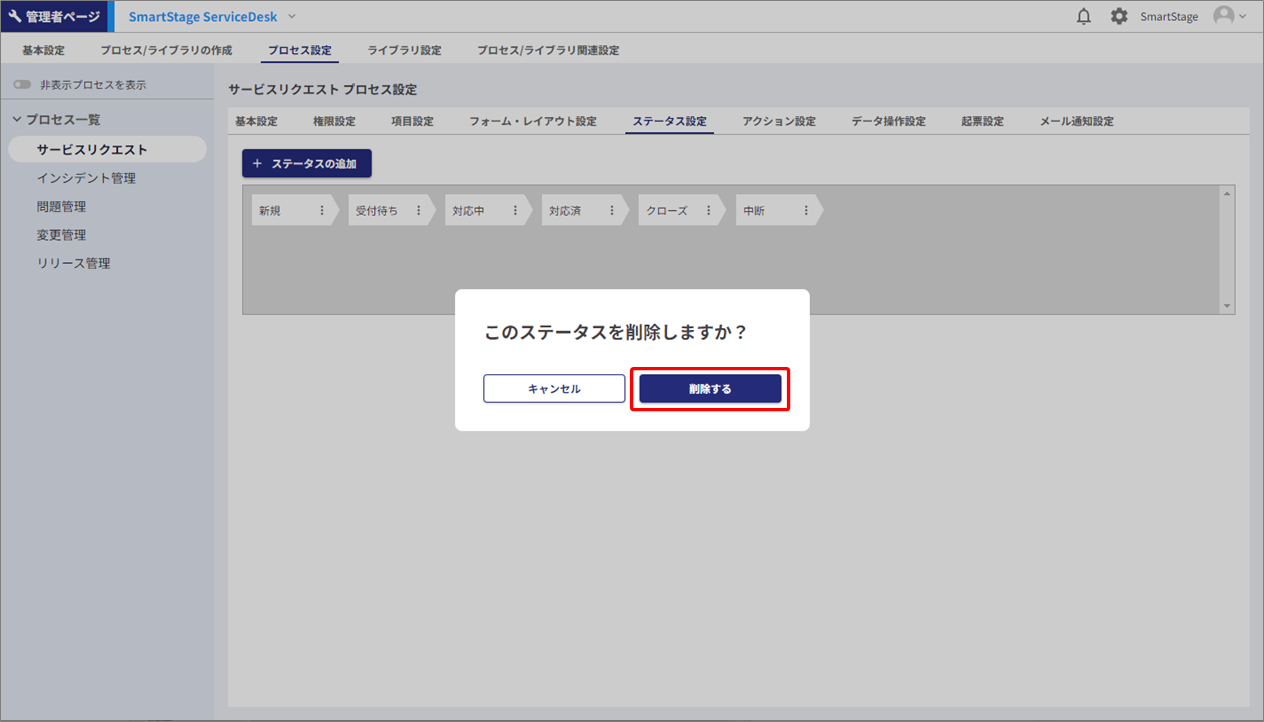Switch to the アクション設定 tab
Viewport: 1264px width, 722px height.
click(x=778, y=122)
